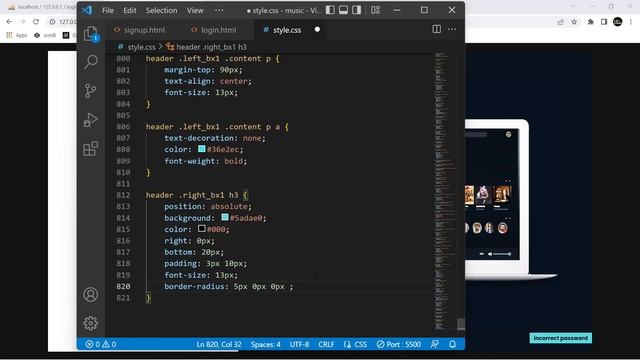The height and width of the screenshot is (360, 640).
Task: Change encoding via UTF-8
Action: [x=299, y=344]
